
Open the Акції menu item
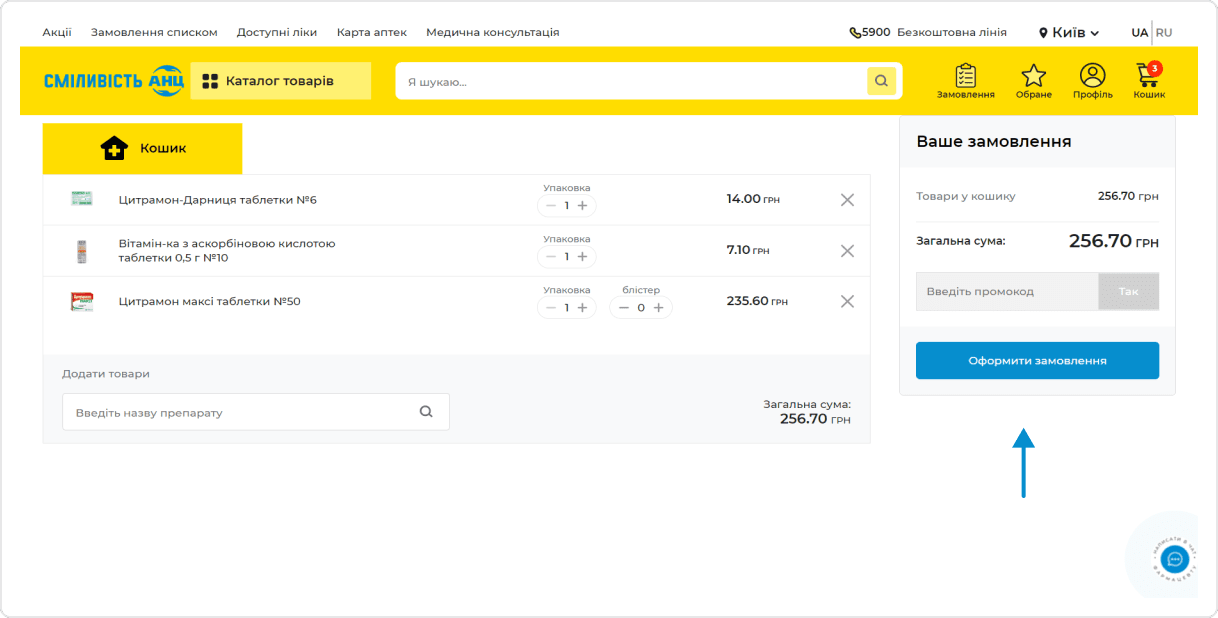(57, 32)
